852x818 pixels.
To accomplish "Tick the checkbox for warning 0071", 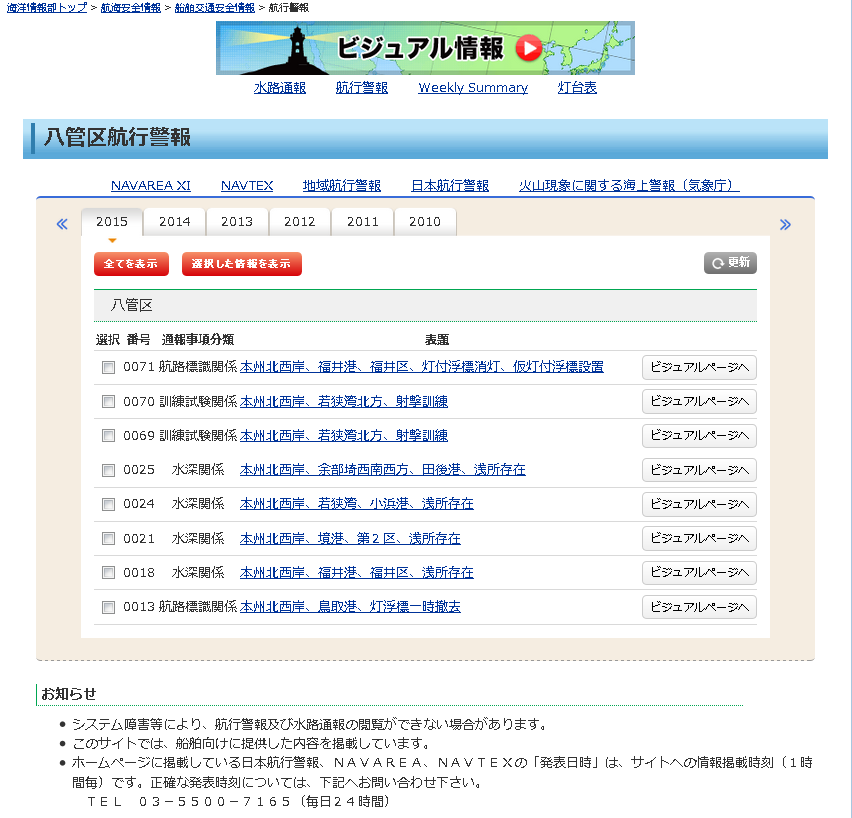I will point(108,367).
